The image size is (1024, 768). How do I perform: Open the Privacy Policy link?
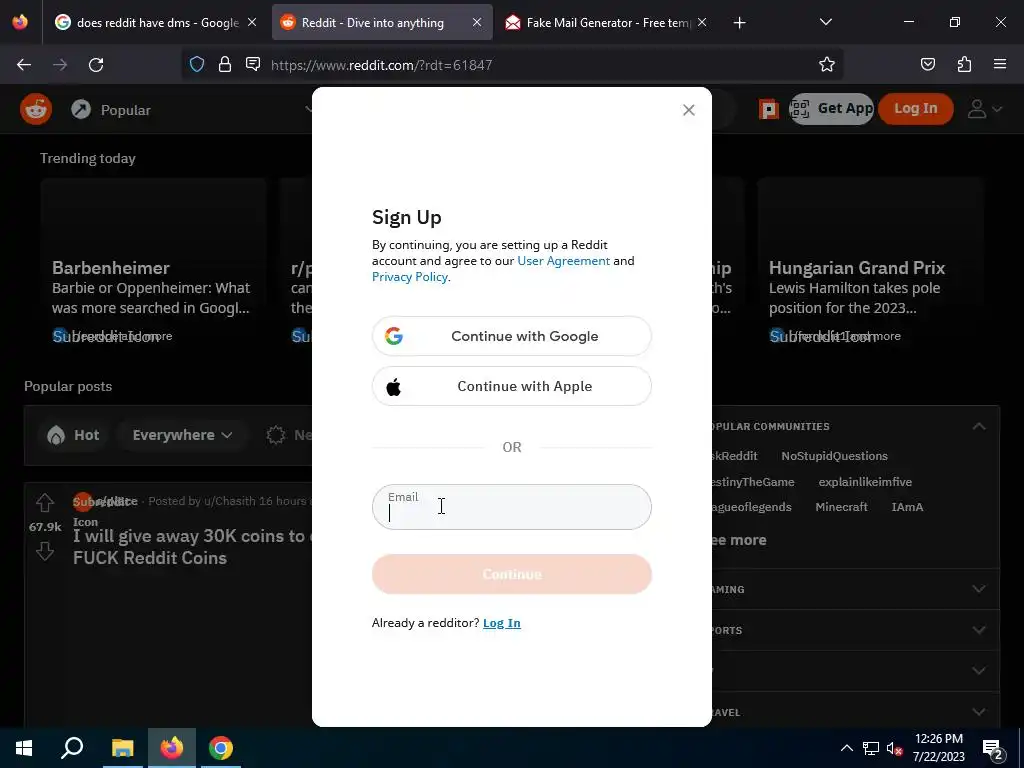[x=409, y=277]
